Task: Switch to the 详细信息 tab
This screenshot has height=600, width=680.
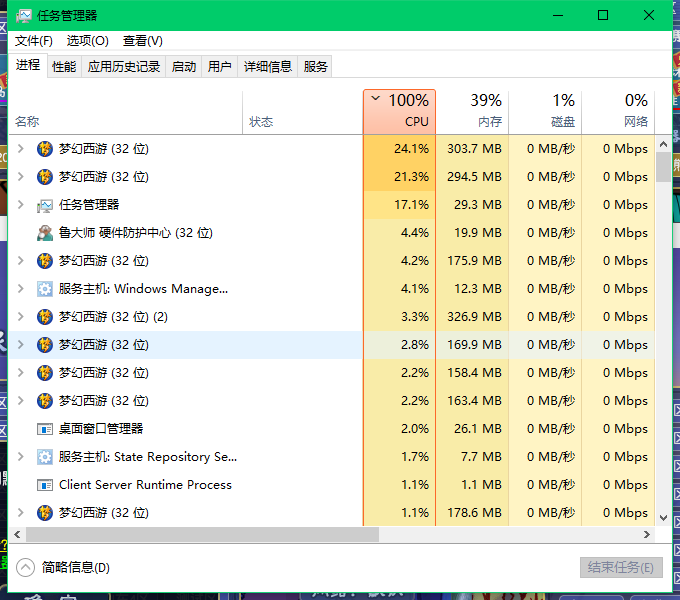Action: (268, 67)
